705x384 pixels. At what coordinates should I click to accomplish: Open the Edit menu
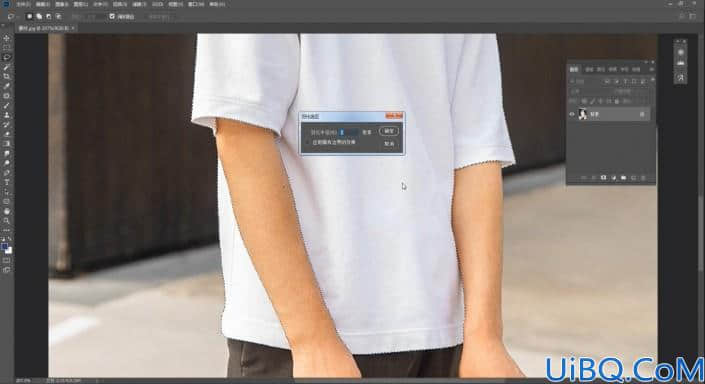click(x=43, y=4)
